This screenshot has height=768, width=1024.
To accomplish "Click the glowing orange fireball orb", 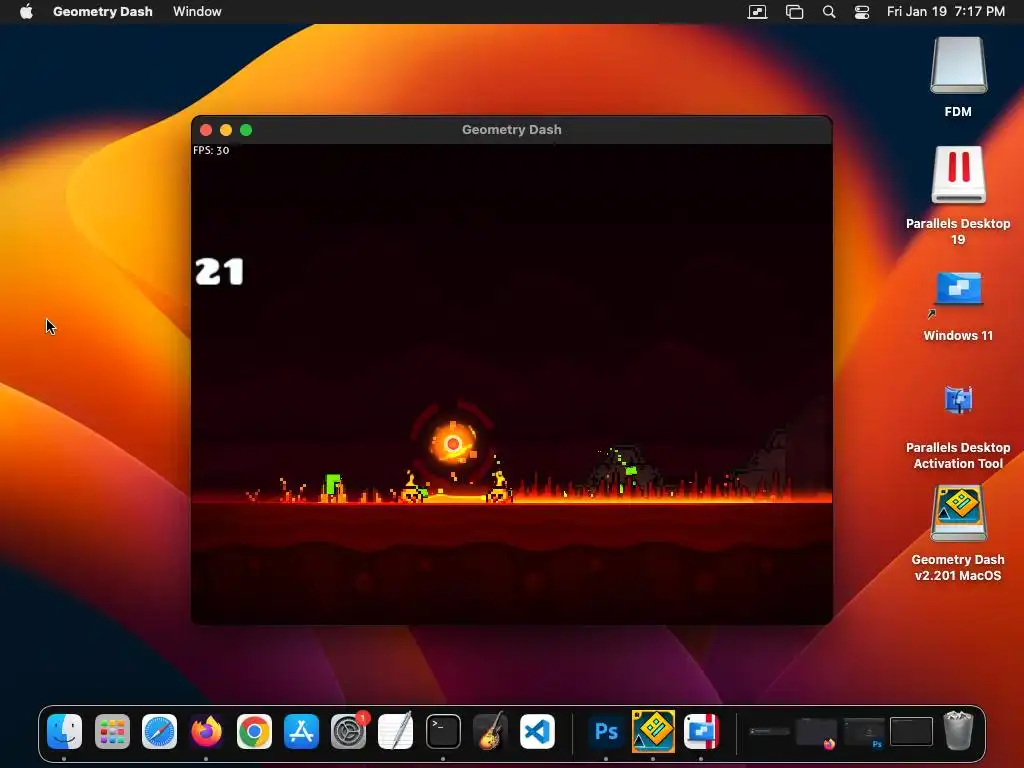I will pyautogui.click(x=453, y=443).
